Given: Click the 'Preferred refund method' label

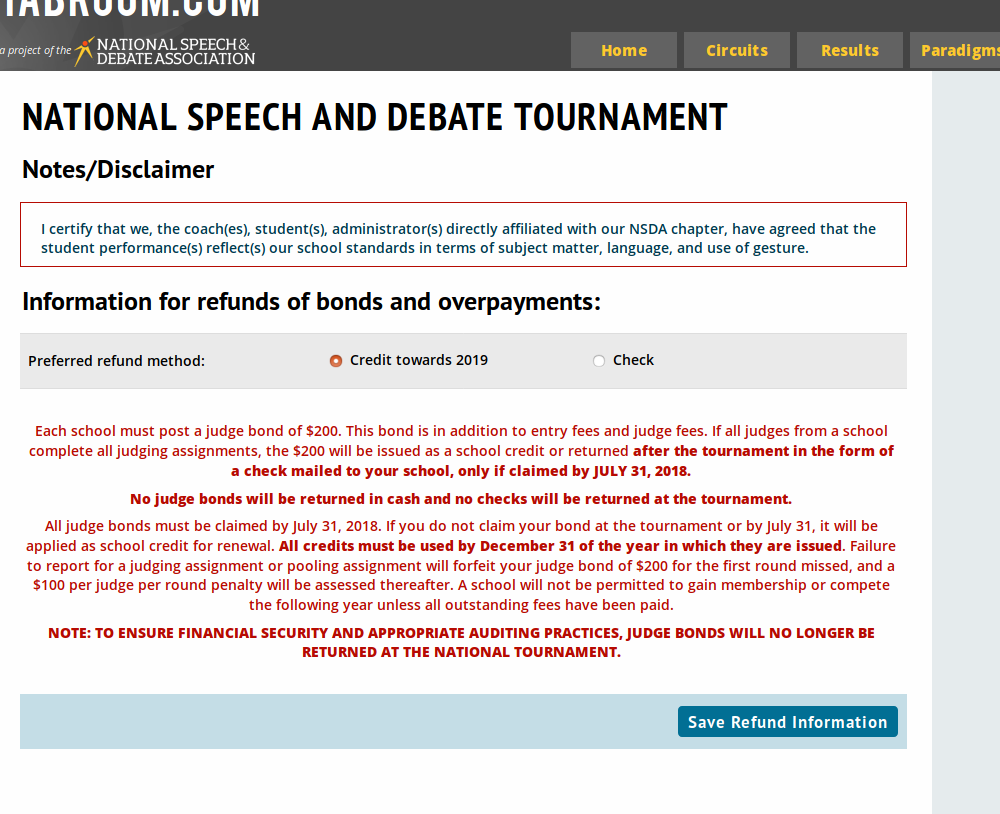Looking at the screenshot, I should tap(116, 361).
